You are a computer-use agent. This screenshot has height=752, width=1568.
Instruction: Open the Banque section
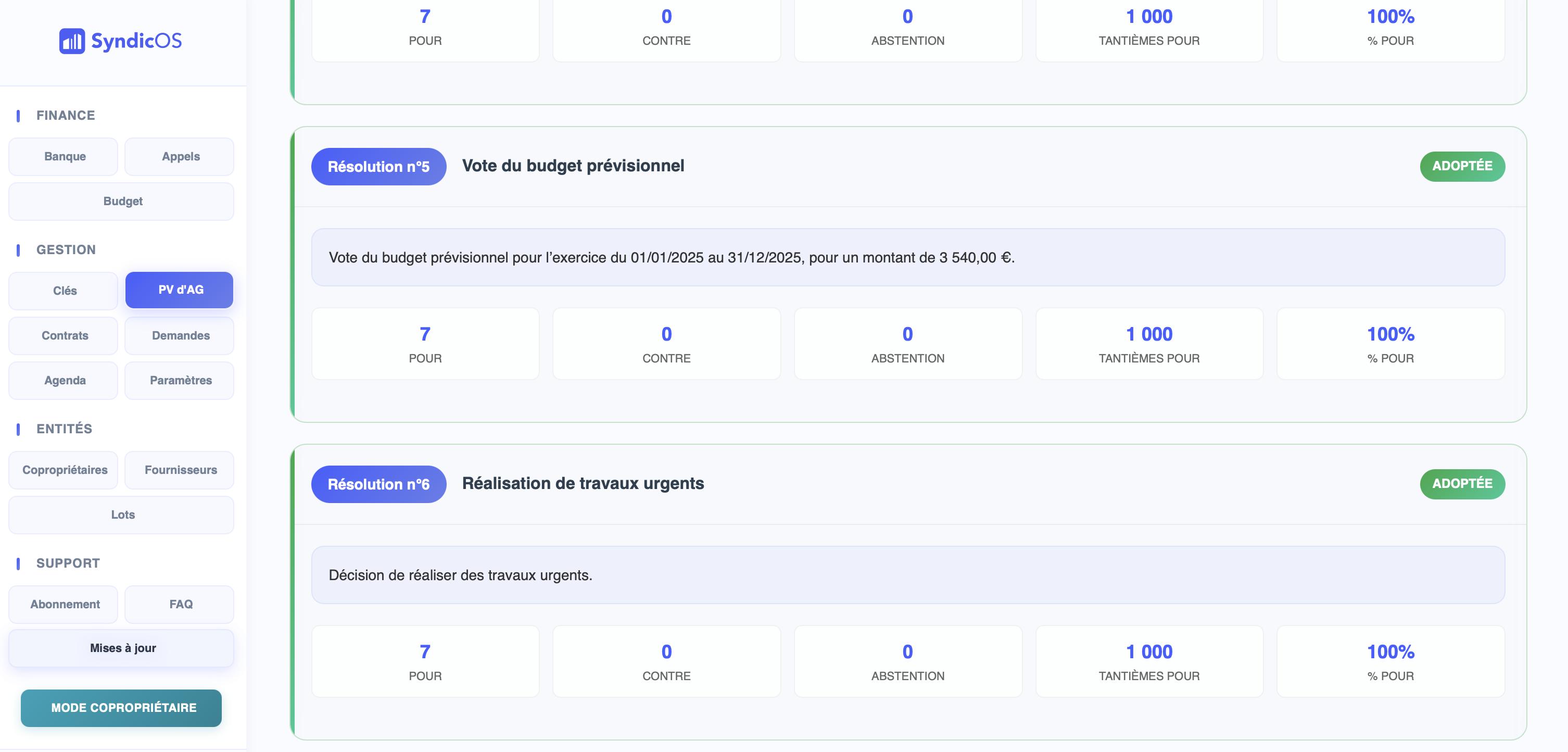64,156
